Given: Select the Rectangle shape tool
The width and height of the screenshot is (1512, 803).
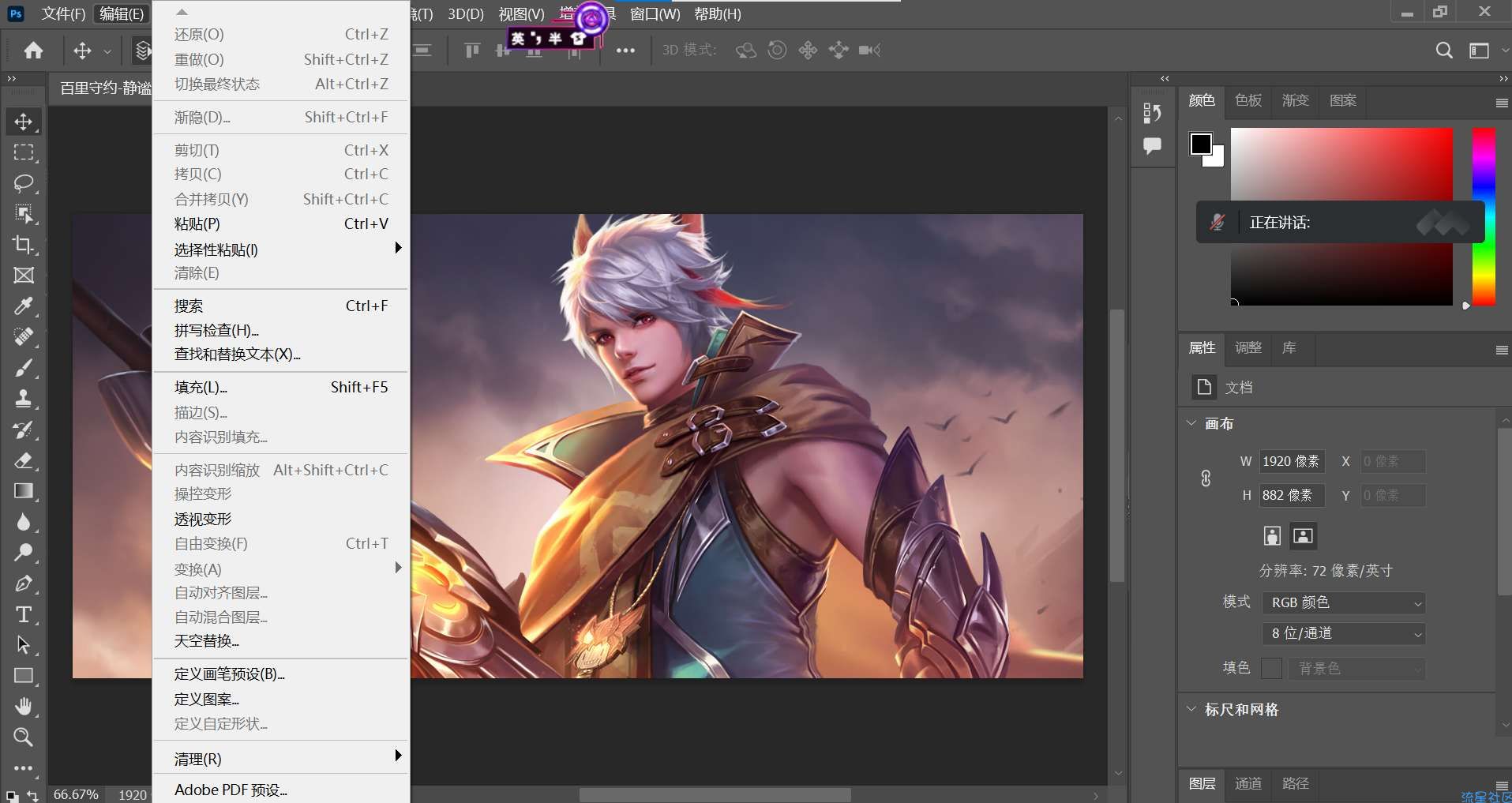Looking at the screenshot, I should 24,676.
